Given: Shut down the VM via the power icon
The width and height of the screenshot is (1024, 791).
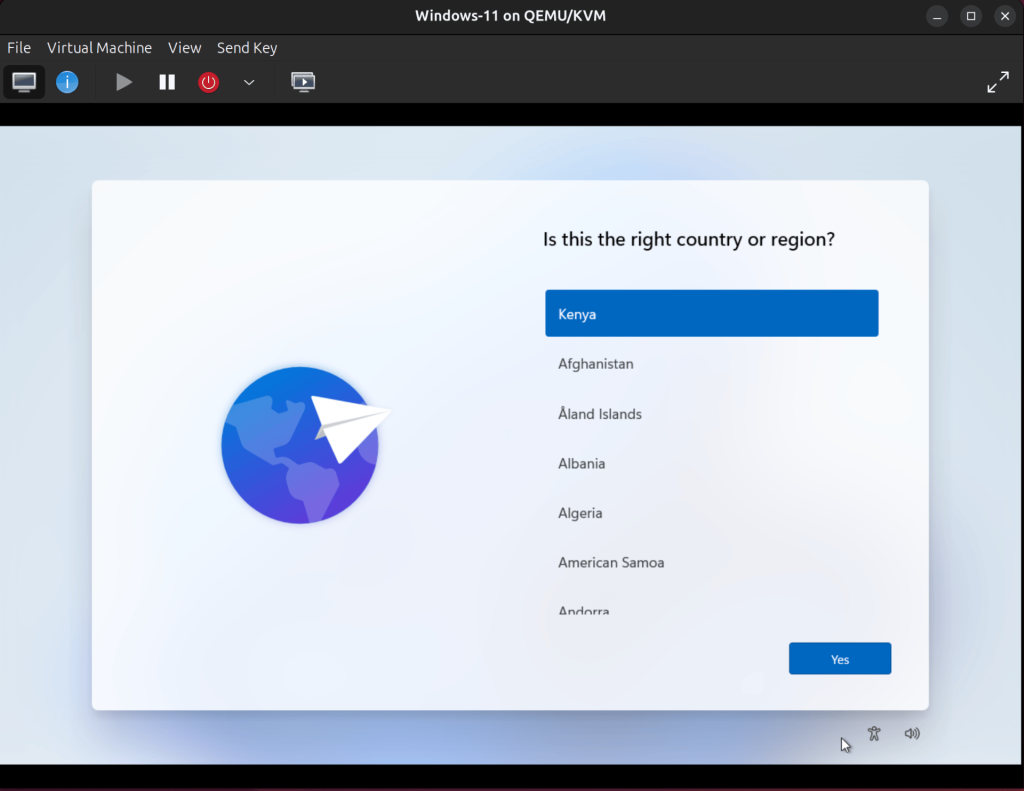Looking at the screenshot, I should pyautogui.click(x=208, y=81).
